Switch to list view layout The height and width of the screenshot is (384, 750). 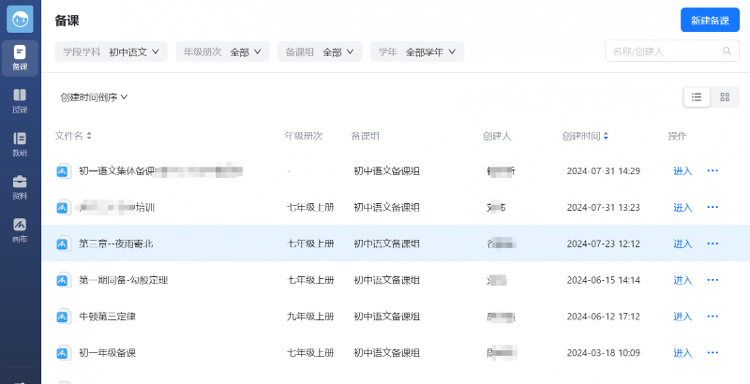696,97
